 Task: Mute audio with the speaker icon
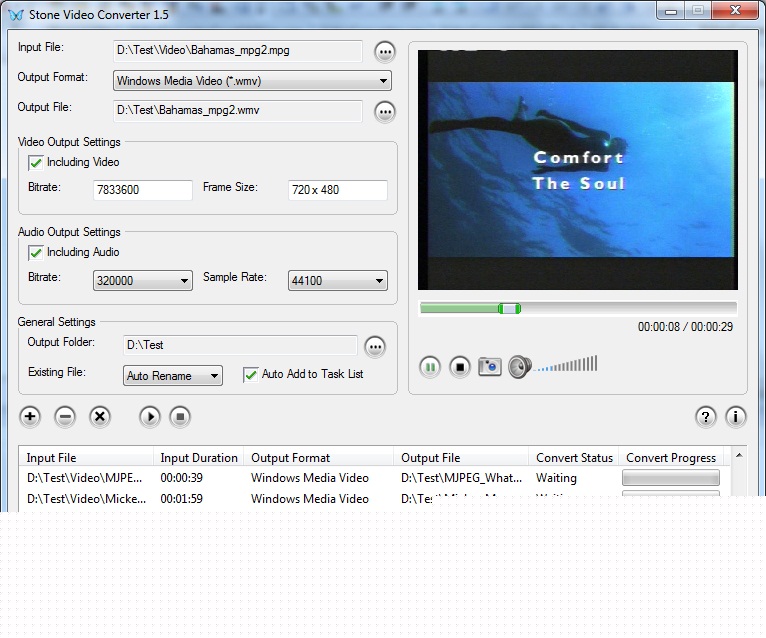[520, 367]
